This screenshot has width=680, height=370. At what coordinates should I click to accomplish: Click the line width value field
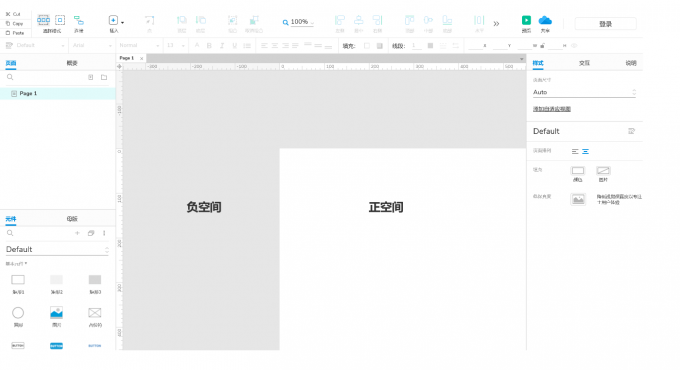pyautogui.click(x=417, y=46)
